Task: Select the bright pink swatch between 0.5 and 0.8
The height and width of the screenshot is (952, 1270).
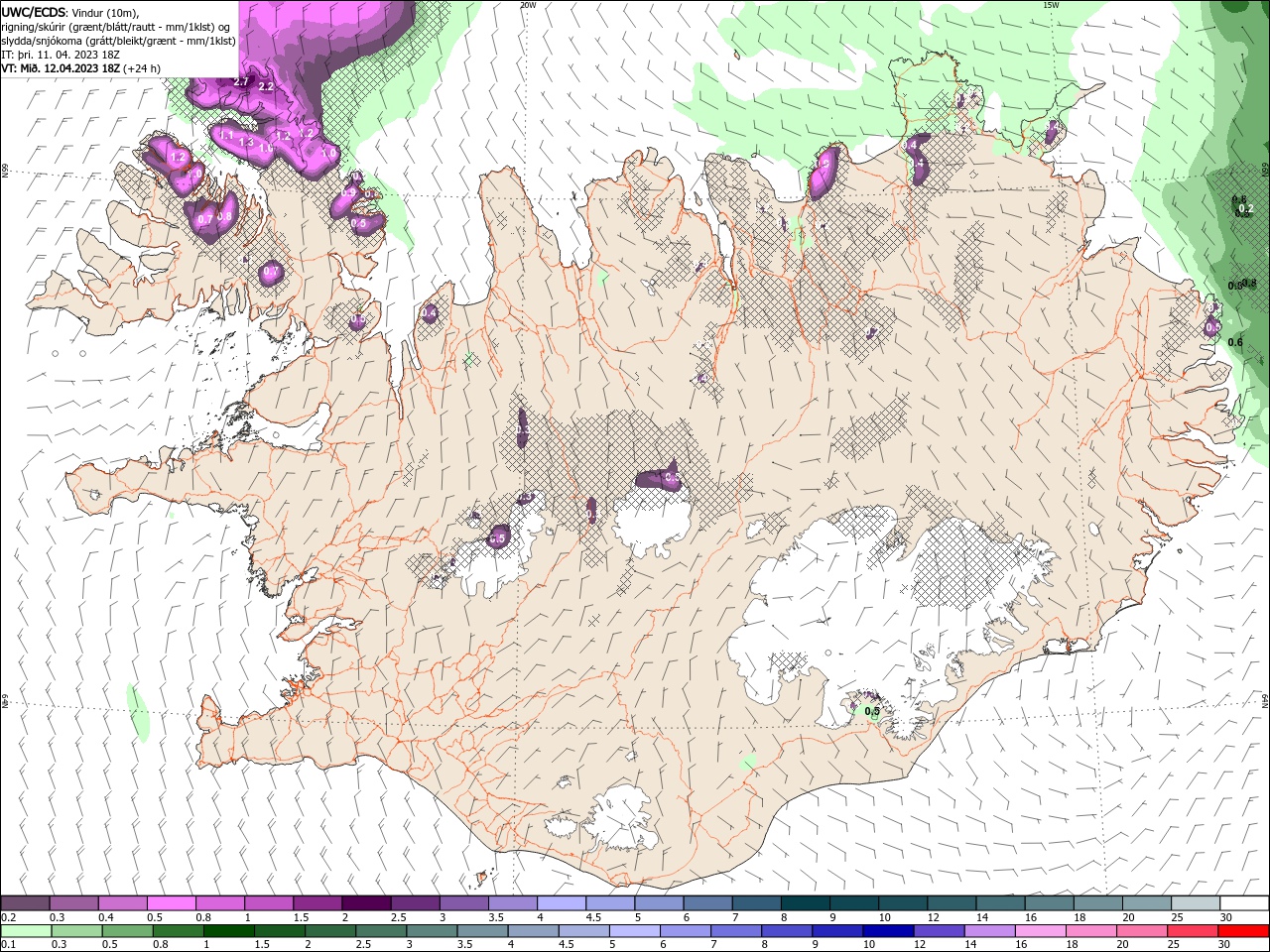Action: pos(171,903)
